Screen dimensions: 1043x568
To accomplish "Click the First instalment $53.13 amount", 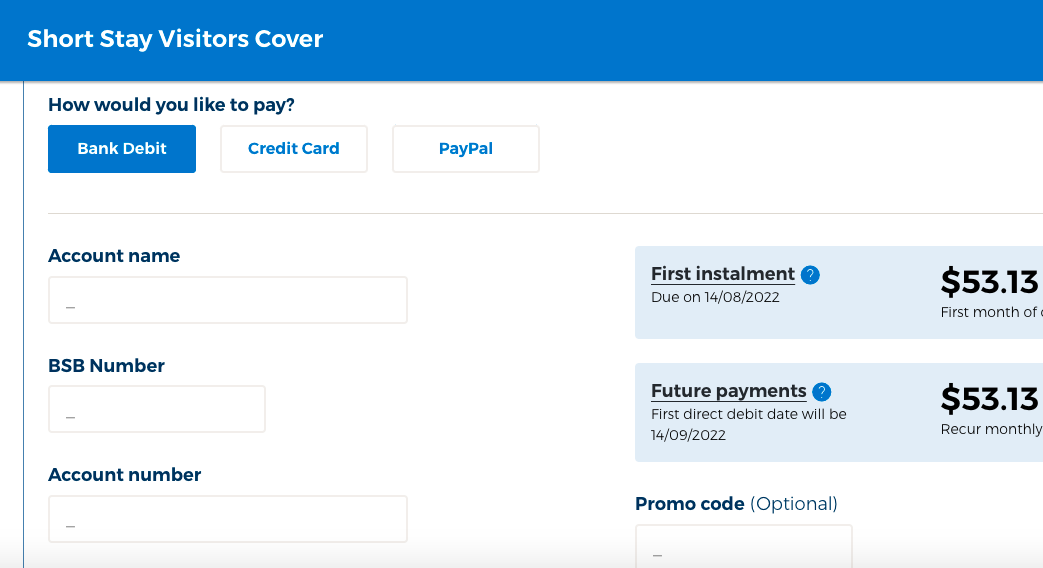I will (x=989, y=282).
